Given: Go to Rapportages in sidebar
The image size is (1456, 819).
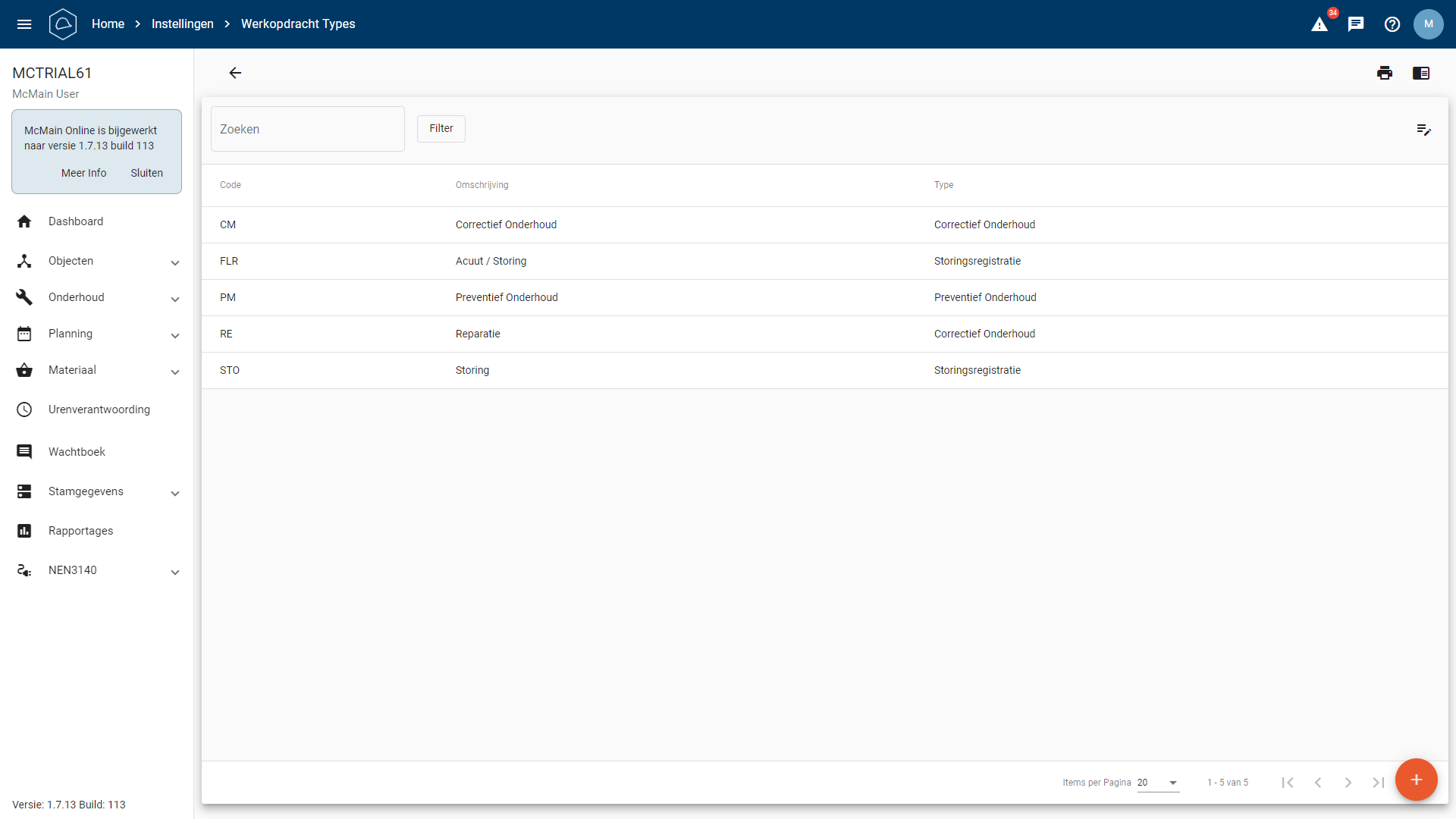Looking at the screenshot, I should click(80, 531).
